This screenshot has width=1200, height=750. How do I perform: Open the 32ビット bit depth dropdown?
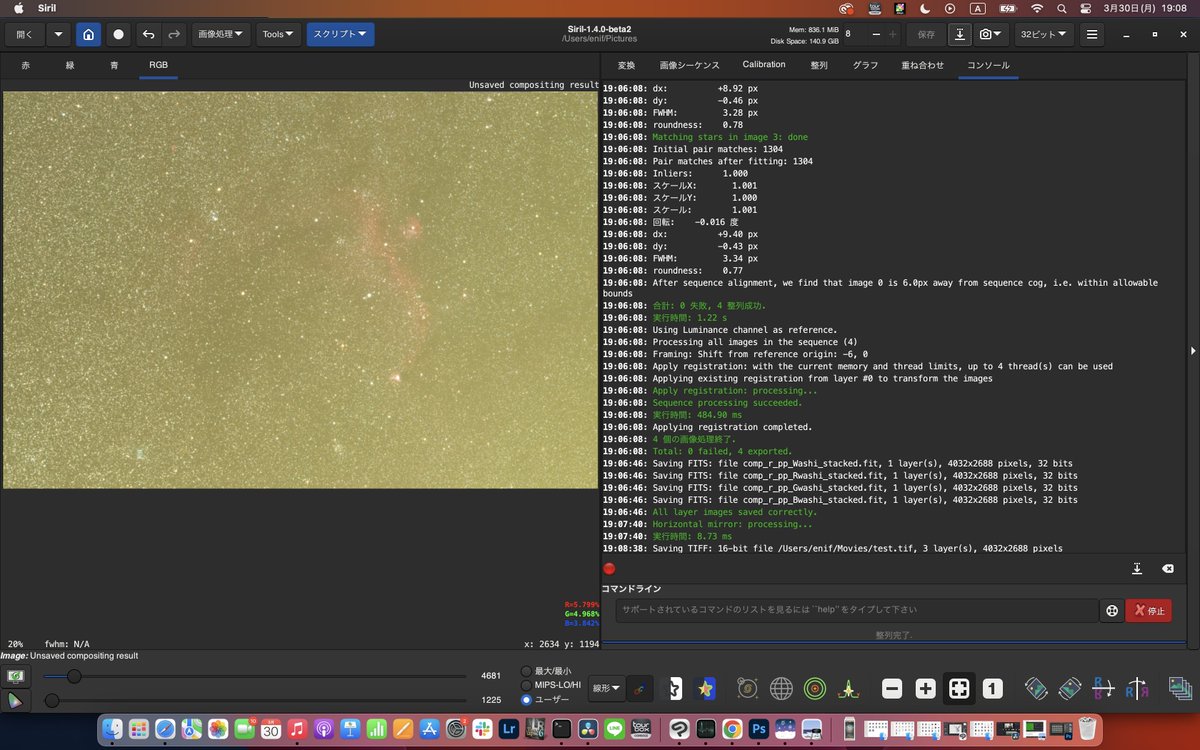tap(1044, 34)
